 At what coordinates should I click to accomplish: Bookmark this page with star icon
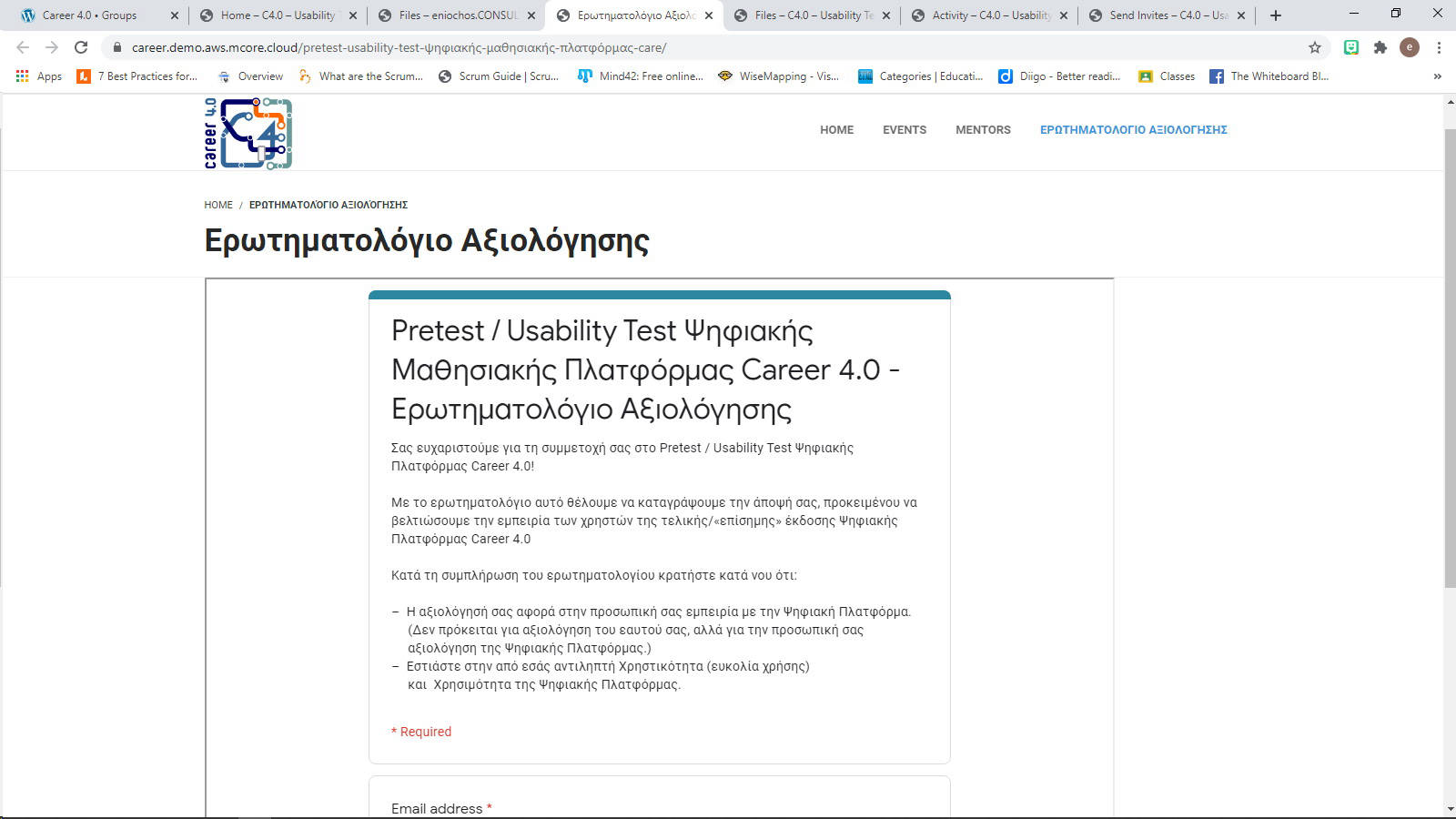coord(1314,47)
